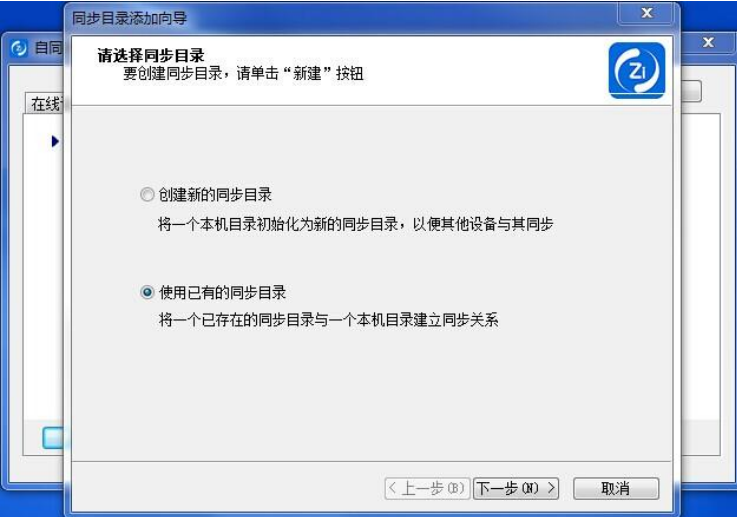The image size is (737, 517).
Task: Click the description 将一个已存在的同步目录与一个本机目录建立同步关系
Action: click(329, 320)
